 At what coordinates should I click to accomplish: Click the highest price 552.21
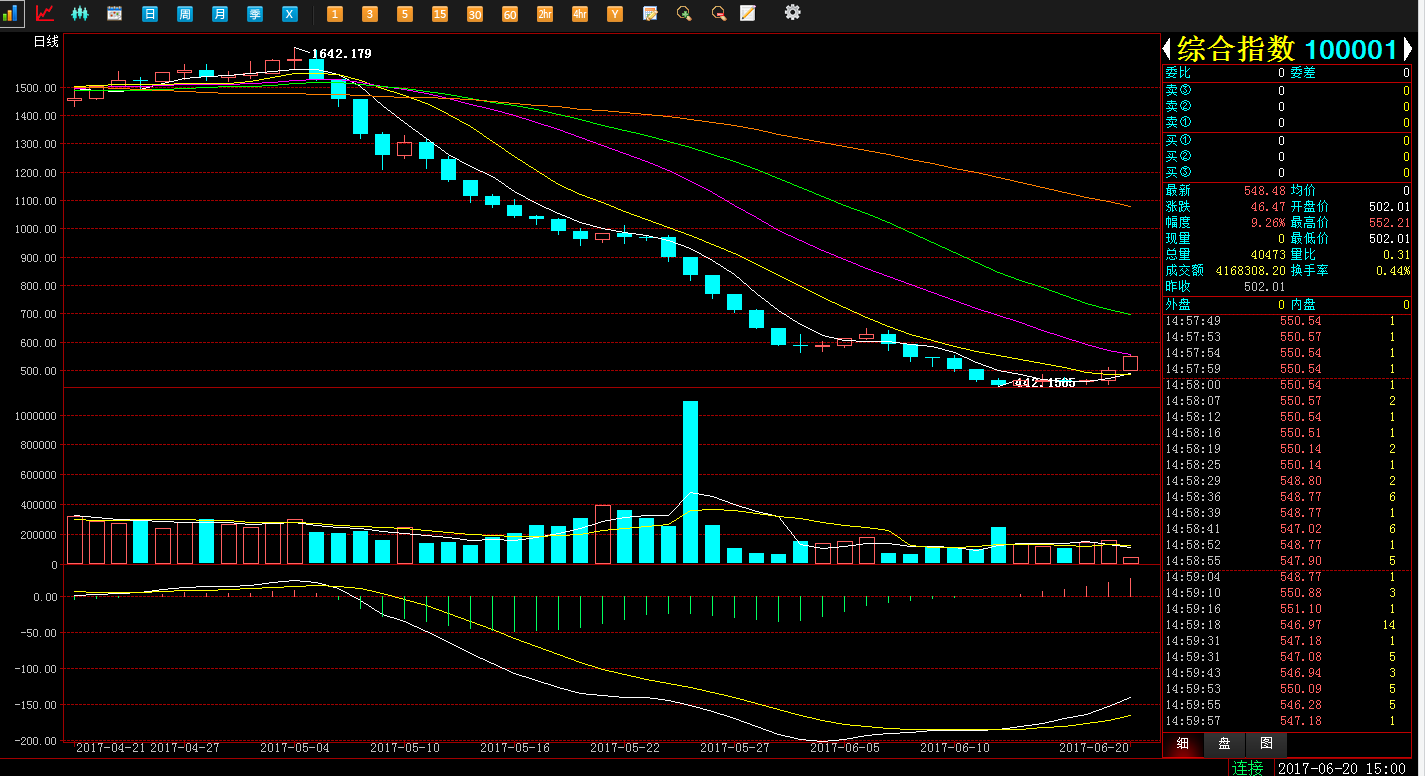[1389, 222]
